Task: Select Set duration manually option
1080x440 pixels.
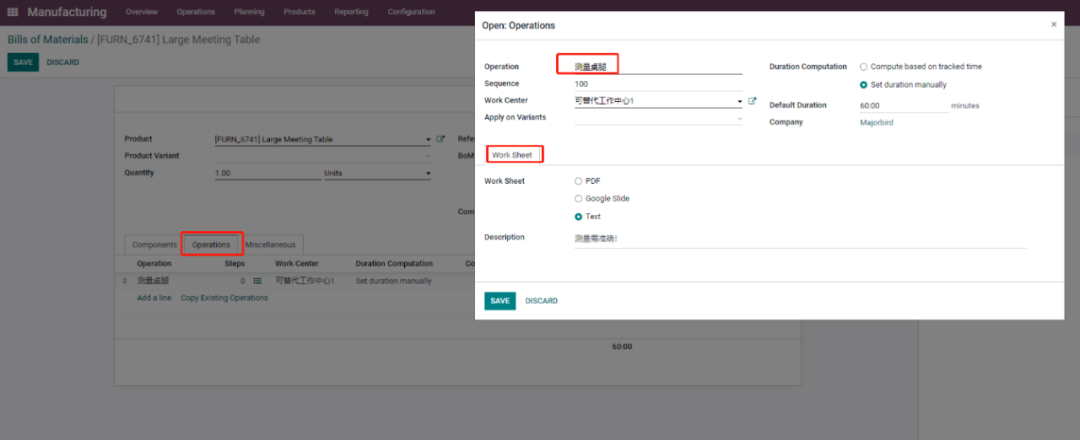Action: coord(864,85)
